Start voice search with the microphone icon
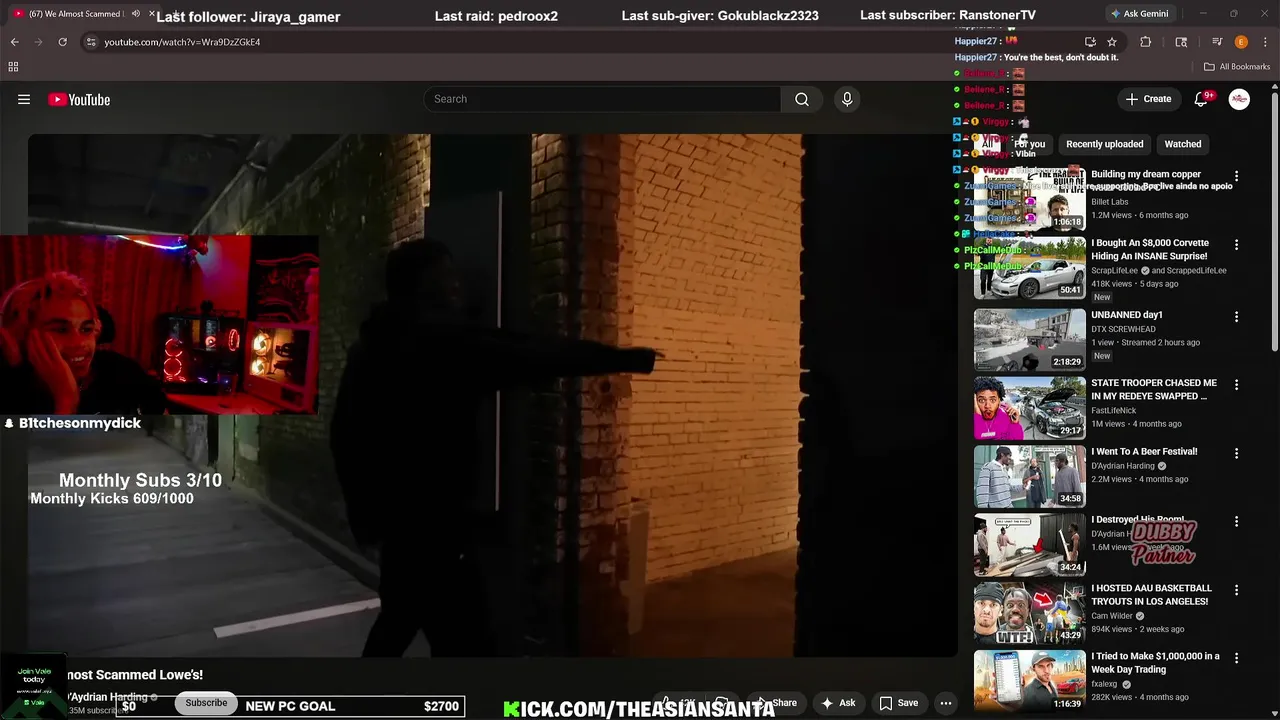The width and height of the screenshot is (1280, 720). 847,99
